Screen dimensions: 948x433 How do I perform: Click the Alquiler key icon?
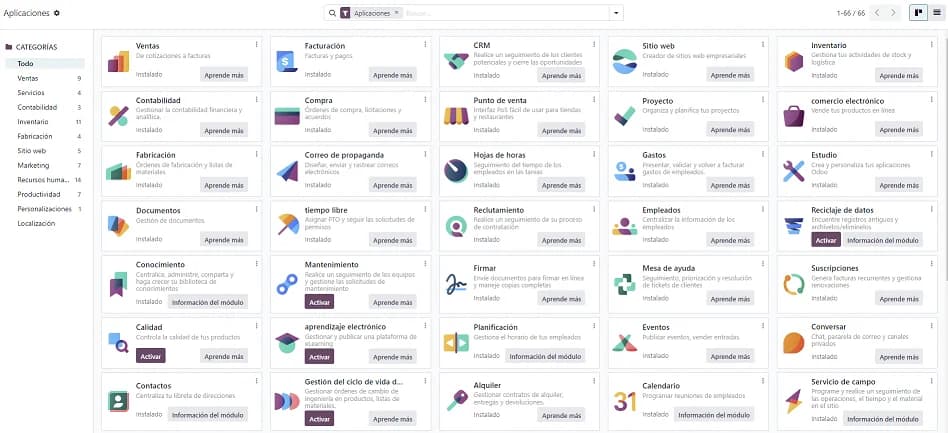456,402
